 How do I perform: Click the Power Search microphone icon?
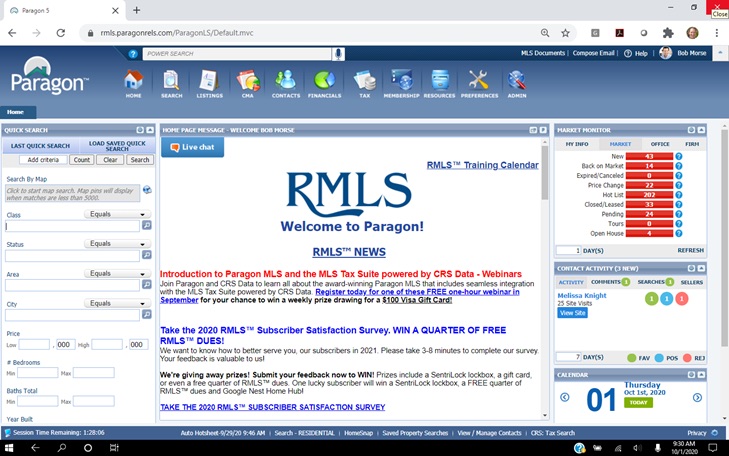coord(338,54)
